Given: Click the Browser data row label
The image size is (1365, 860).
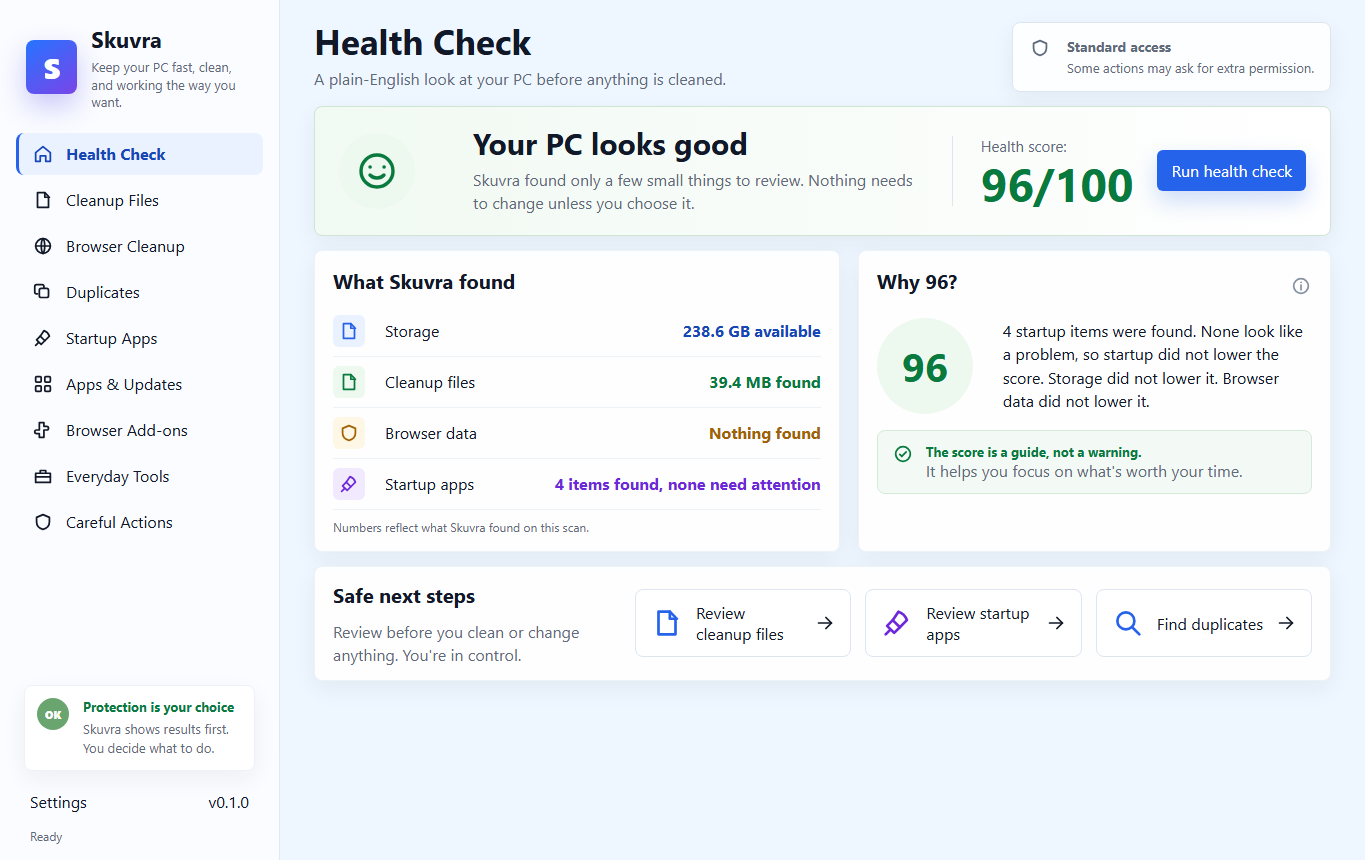Looking at the screenshot, I should click(x=431, y=433).
